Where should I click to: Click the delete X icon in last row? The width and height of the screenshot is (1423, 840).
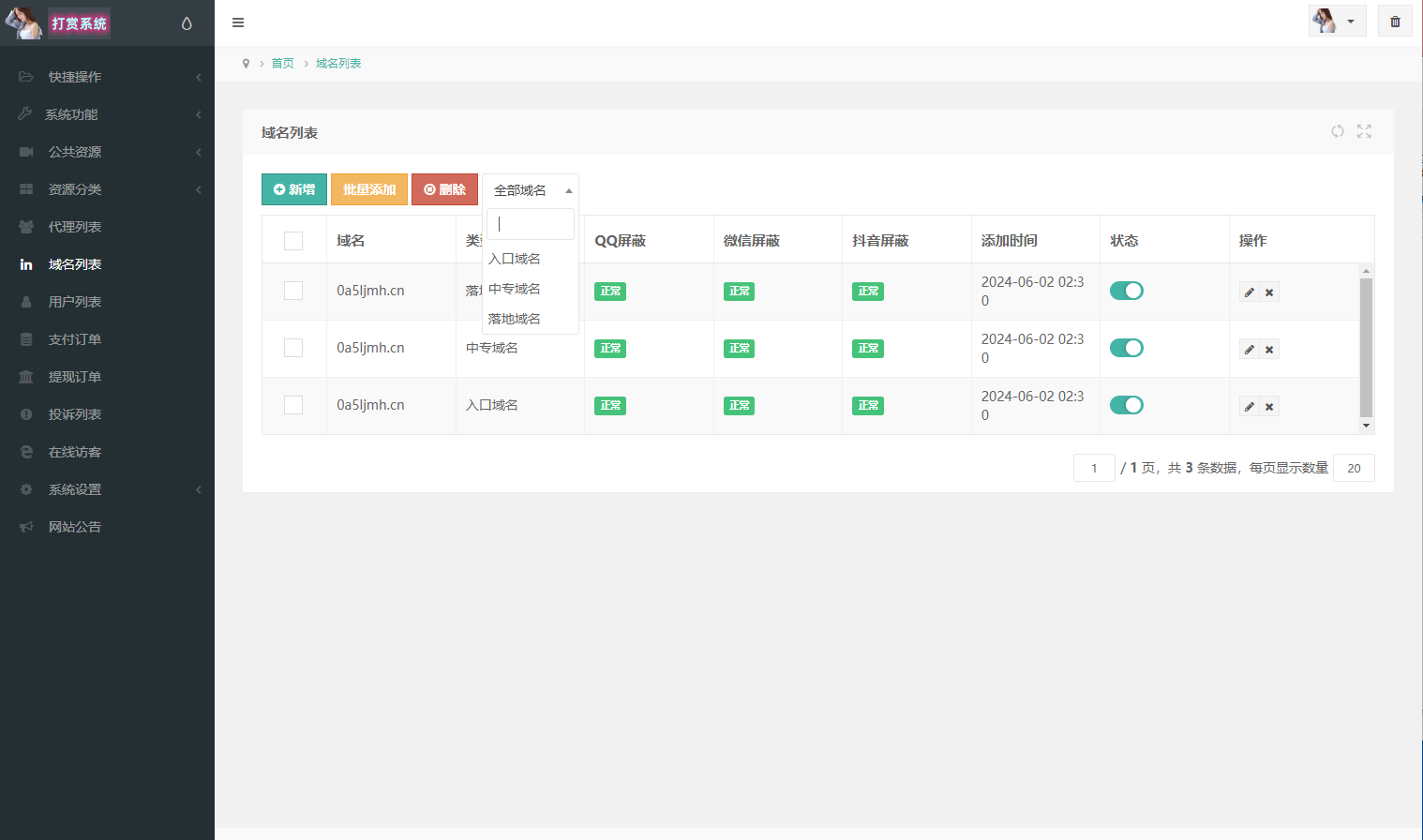pos(1269,407)
